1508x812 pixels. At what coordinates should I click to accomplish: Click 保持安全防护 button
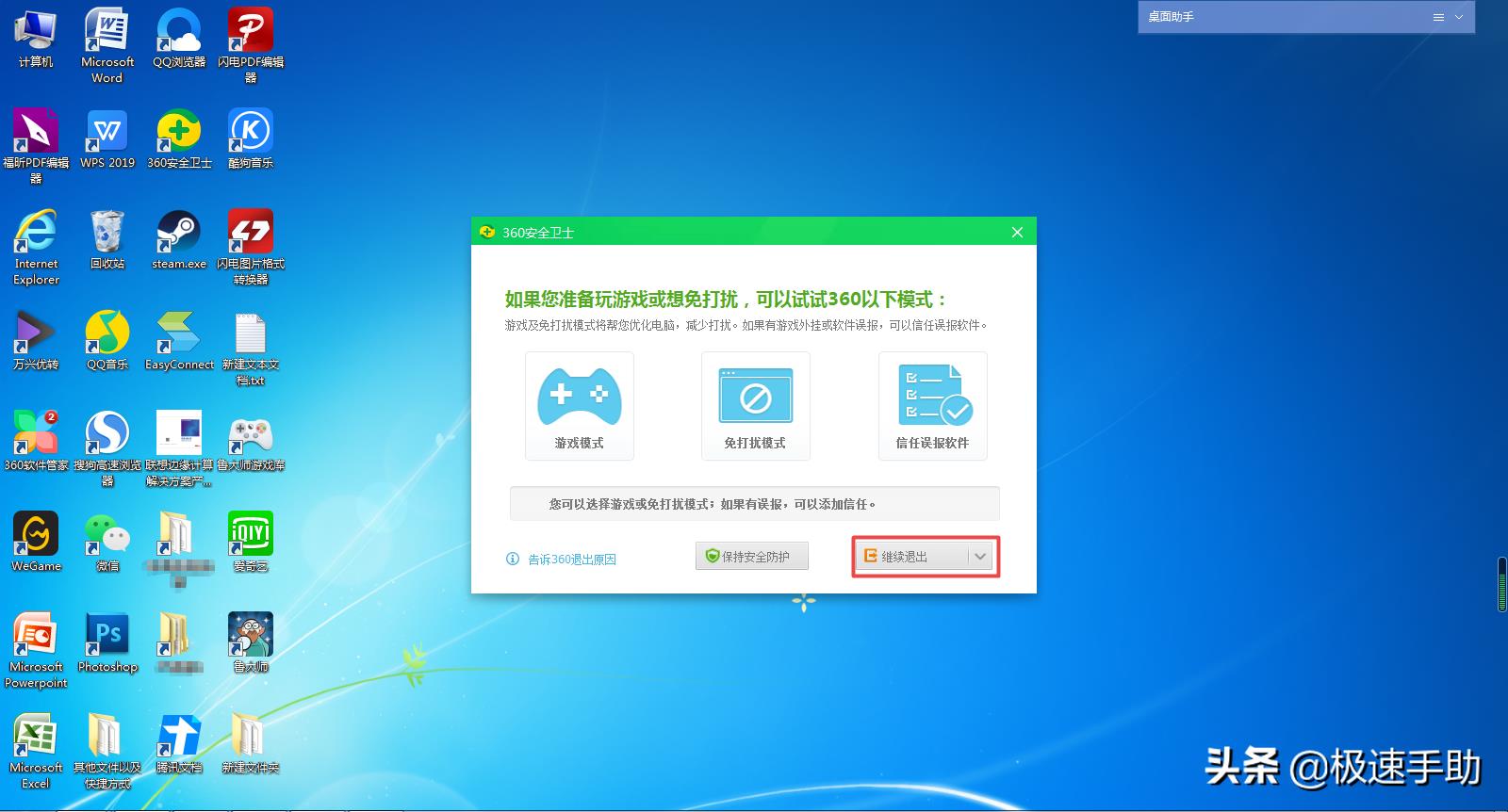[753, 557]
